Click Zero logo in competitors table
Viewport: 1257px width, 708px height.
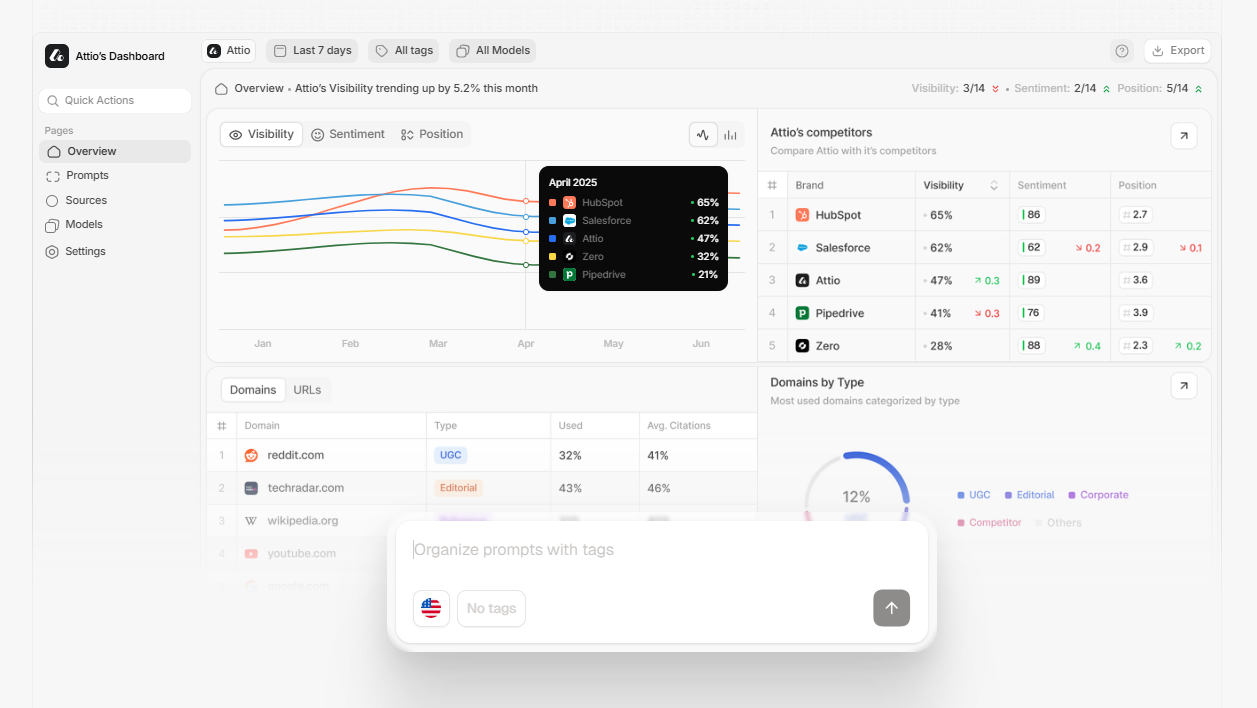tap(802, 346)
